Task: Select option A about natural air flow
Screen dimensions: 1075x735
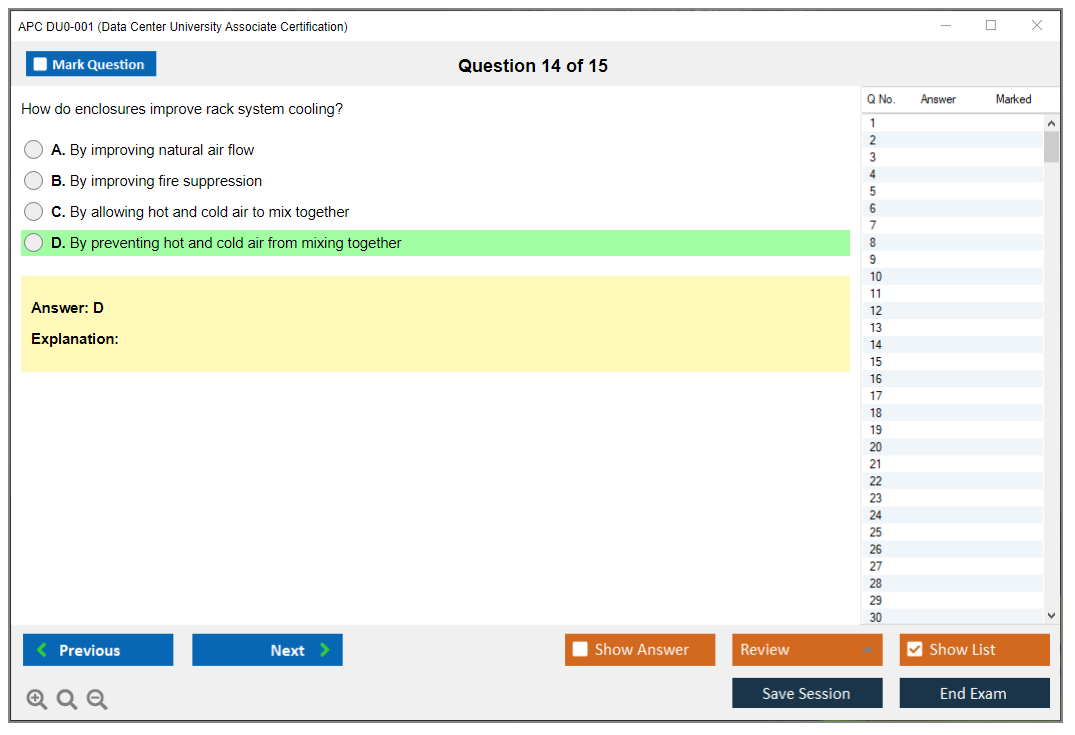Action: (34, 150)
